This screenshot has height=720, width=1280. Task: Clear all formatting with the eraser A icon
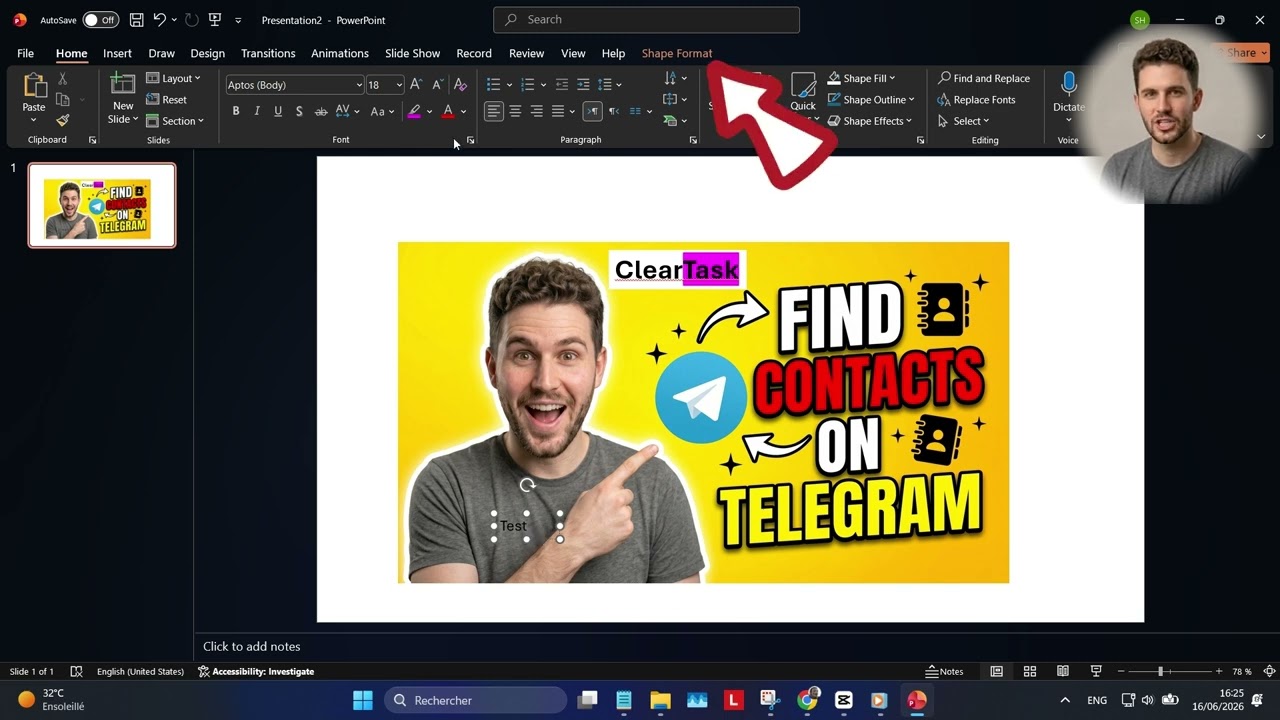(460, 85)
